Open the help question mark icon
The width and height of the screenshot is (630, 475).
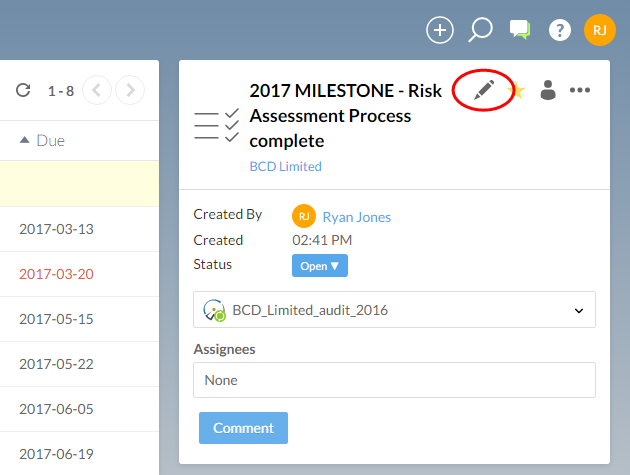560,30
